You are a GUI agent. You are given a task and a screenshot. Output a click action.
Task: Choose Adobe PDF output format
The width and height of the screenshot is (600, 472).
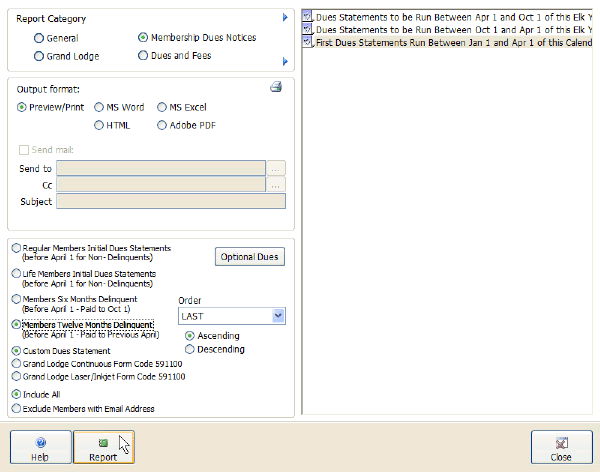(162, 125)
